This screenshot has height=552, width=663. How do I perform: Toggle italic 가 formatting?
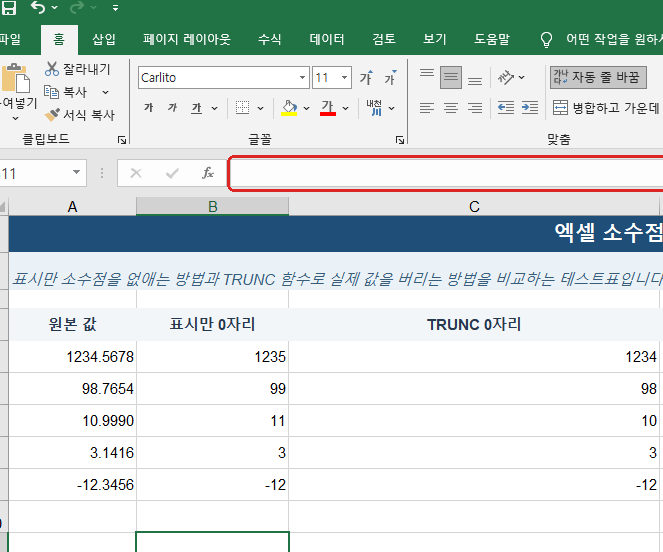coord(172,108)
